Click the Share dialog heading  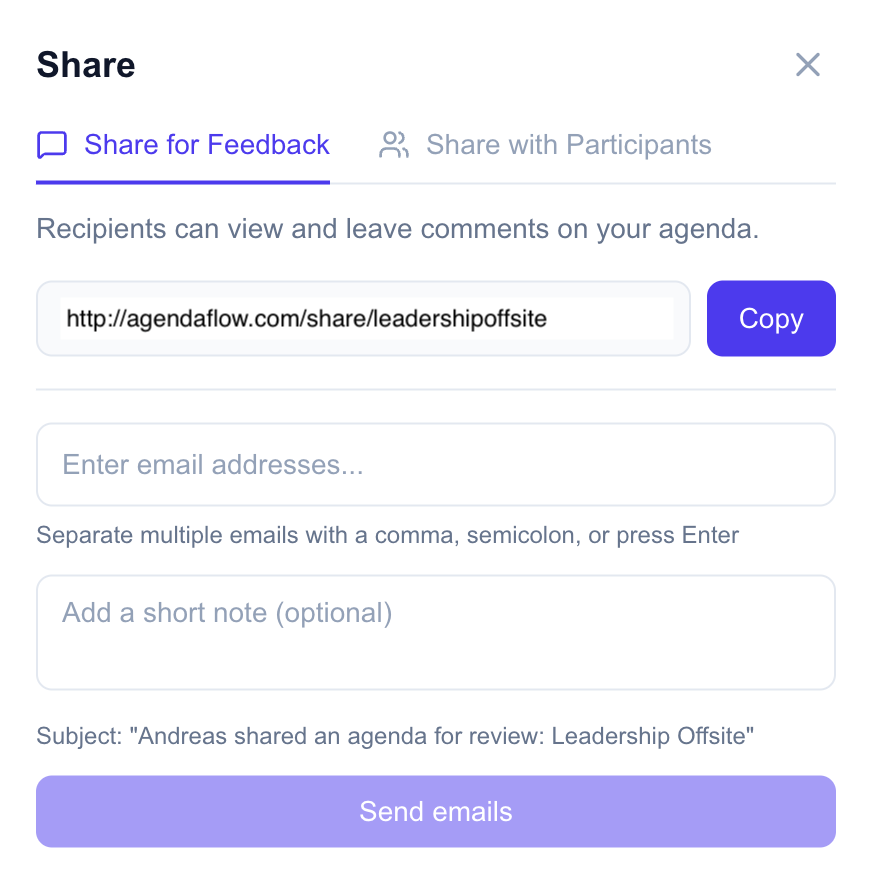click(x=86, y=65)
